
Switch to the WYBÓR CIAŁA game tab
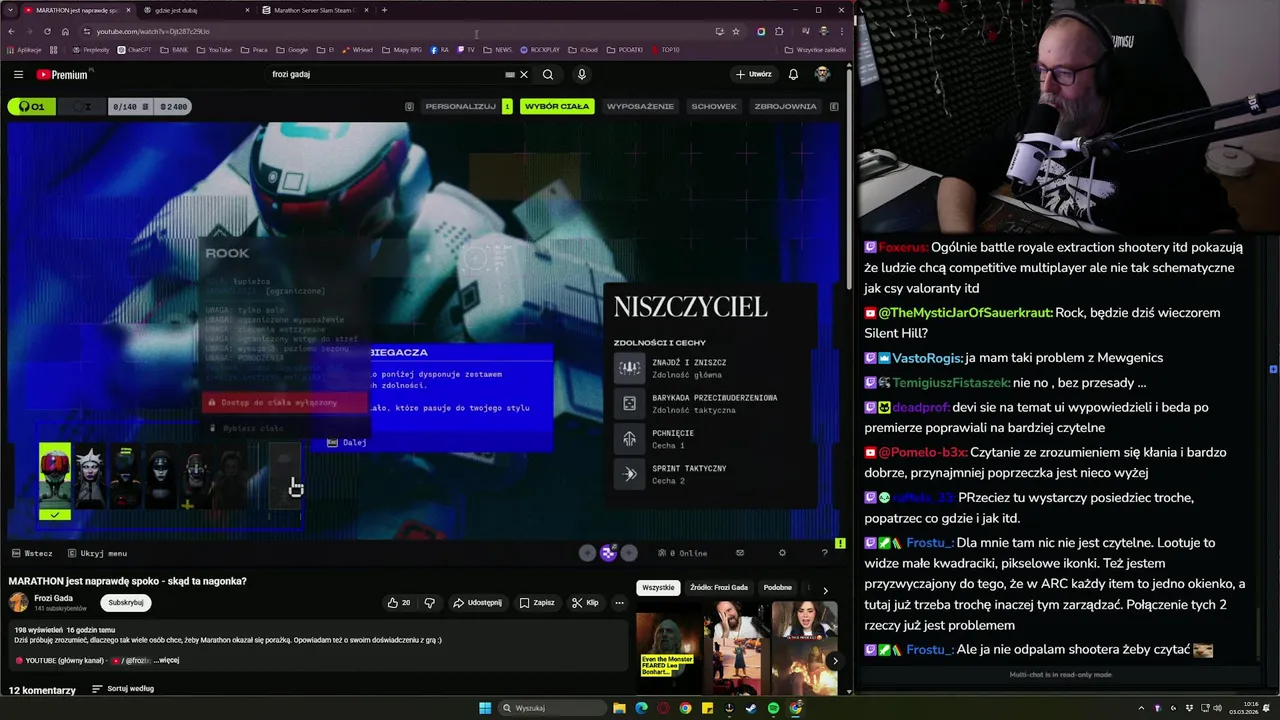pyautogui.click(x=557, y=106)
